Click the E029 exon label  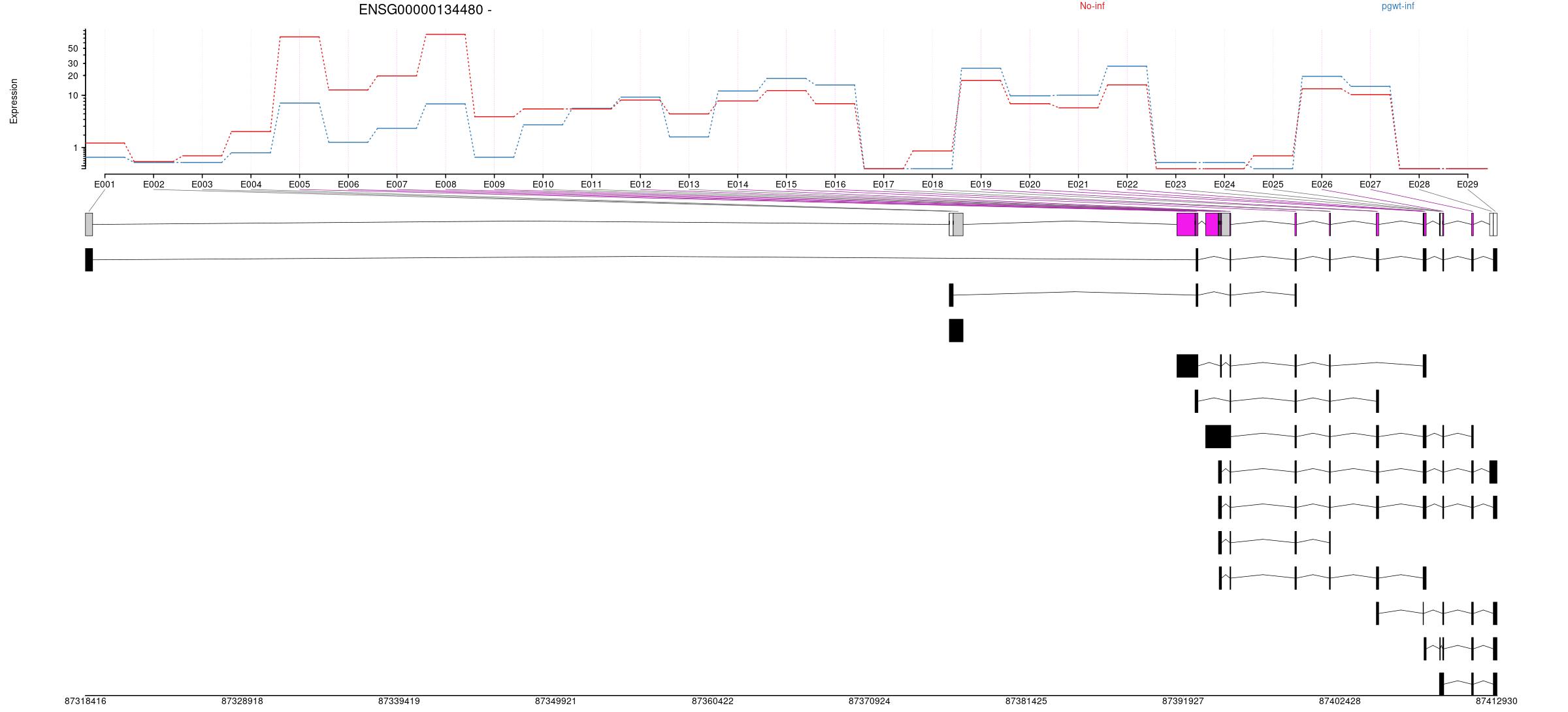click(x=1467, y=184)
